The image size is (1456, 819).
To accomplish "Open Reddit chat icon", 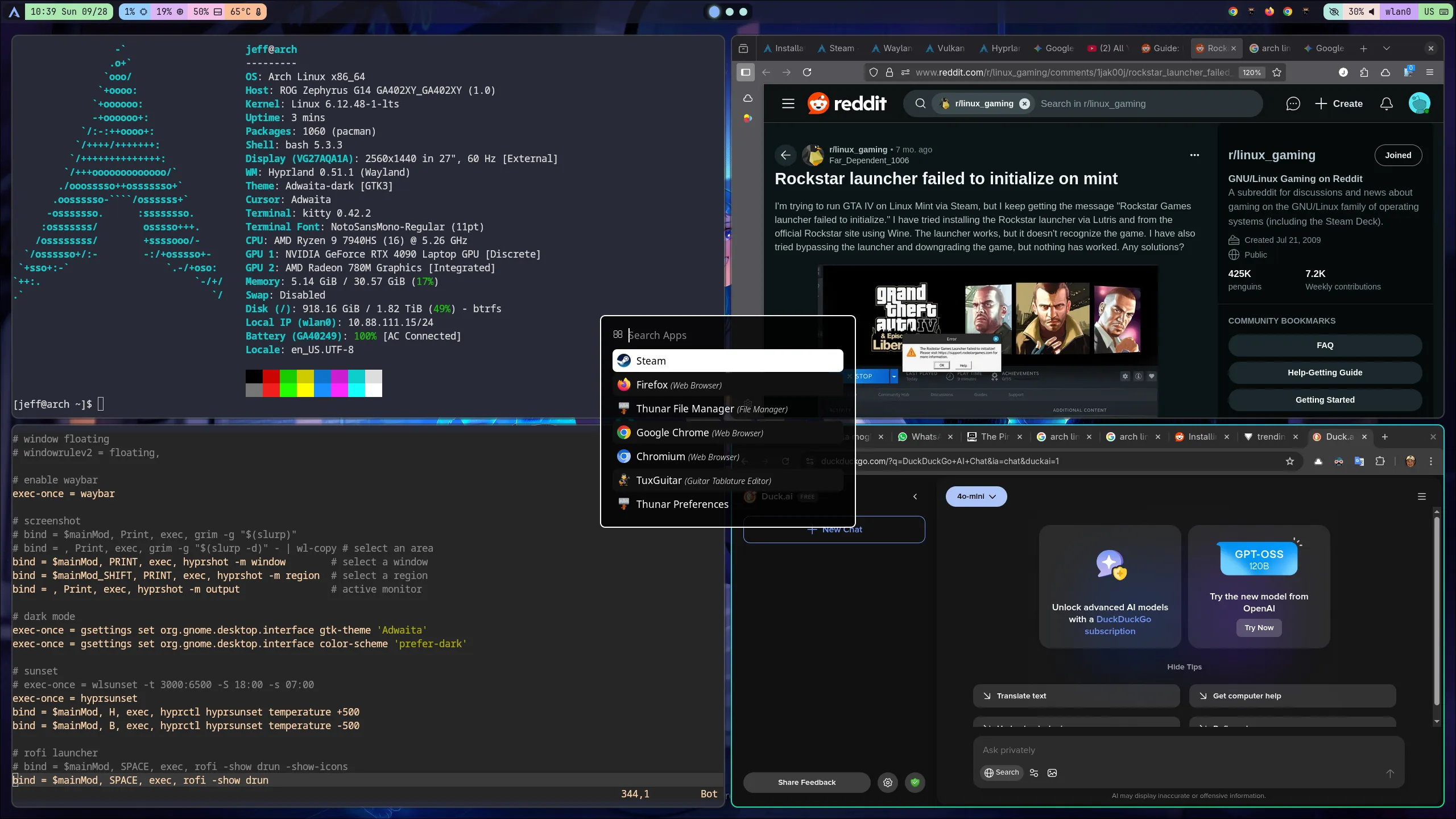I will 1293,104.
